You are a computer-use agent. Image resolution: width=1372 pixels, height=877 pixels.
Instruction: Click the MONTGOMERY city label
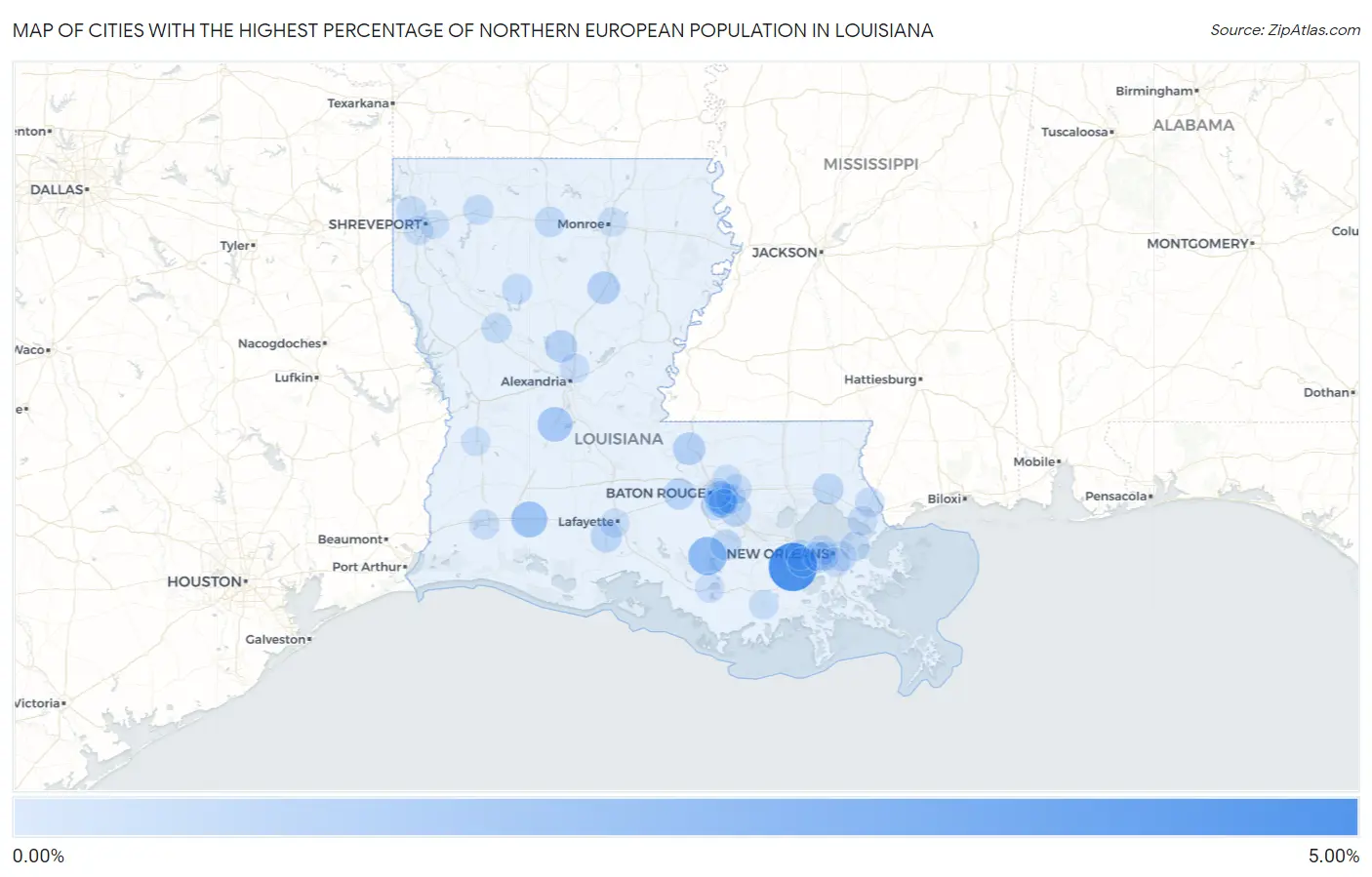click(x=1197, y=243)
